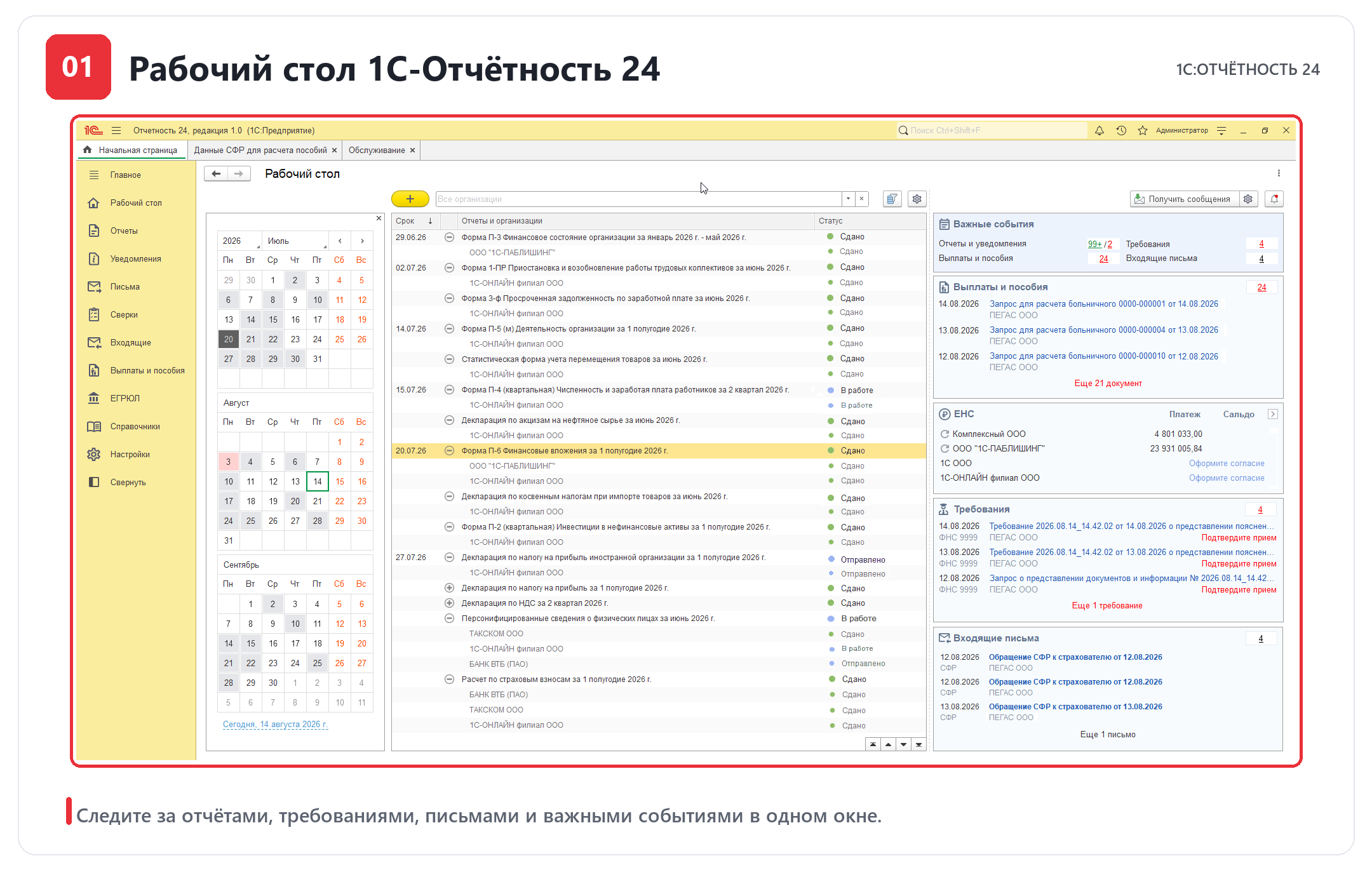Open year 2026 selector in calendar
Viewport: 1372px width, 870px height.
(x=241, y=241)
